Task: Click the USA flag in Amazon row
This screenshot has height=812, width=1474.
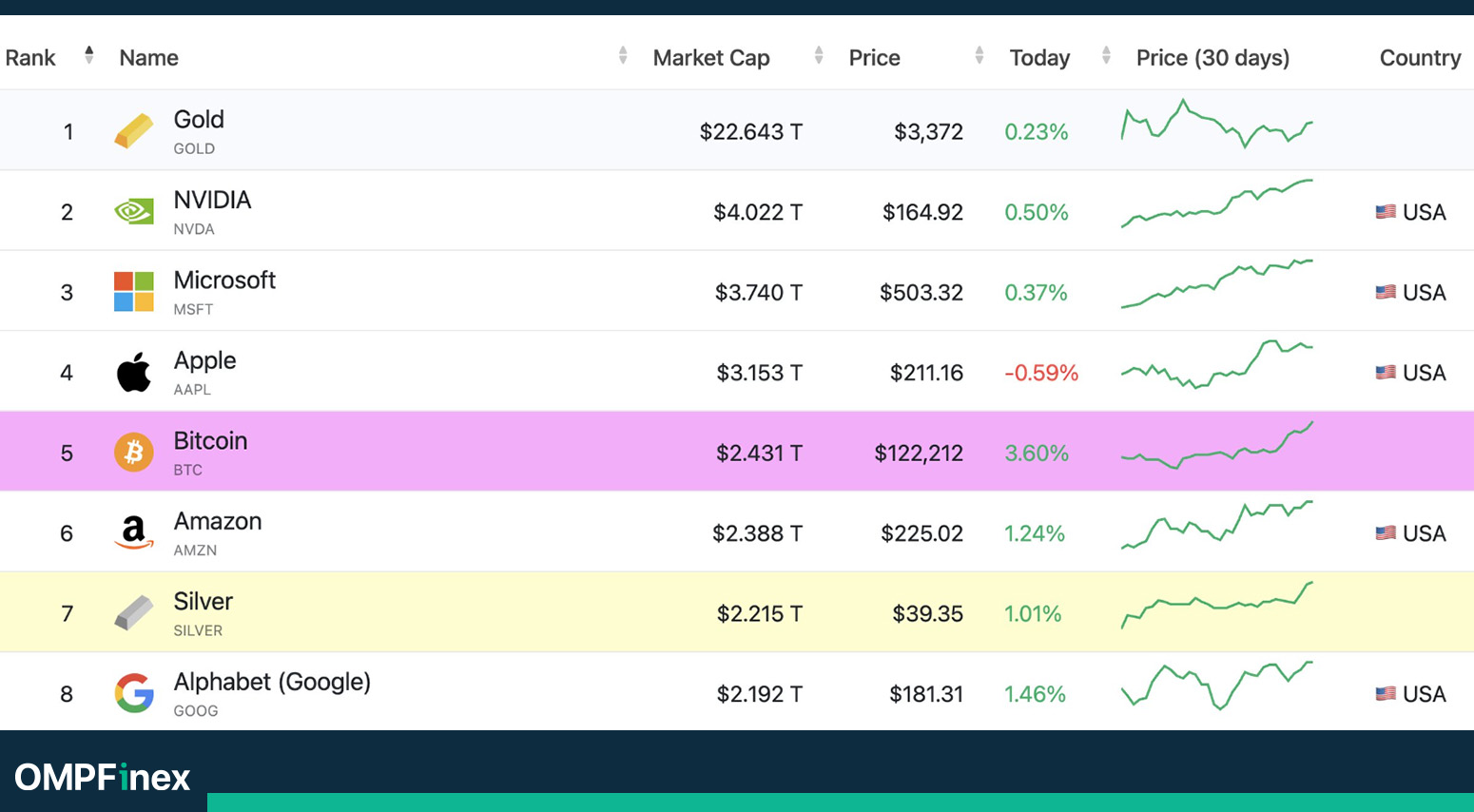Action: pos(1386,533)
